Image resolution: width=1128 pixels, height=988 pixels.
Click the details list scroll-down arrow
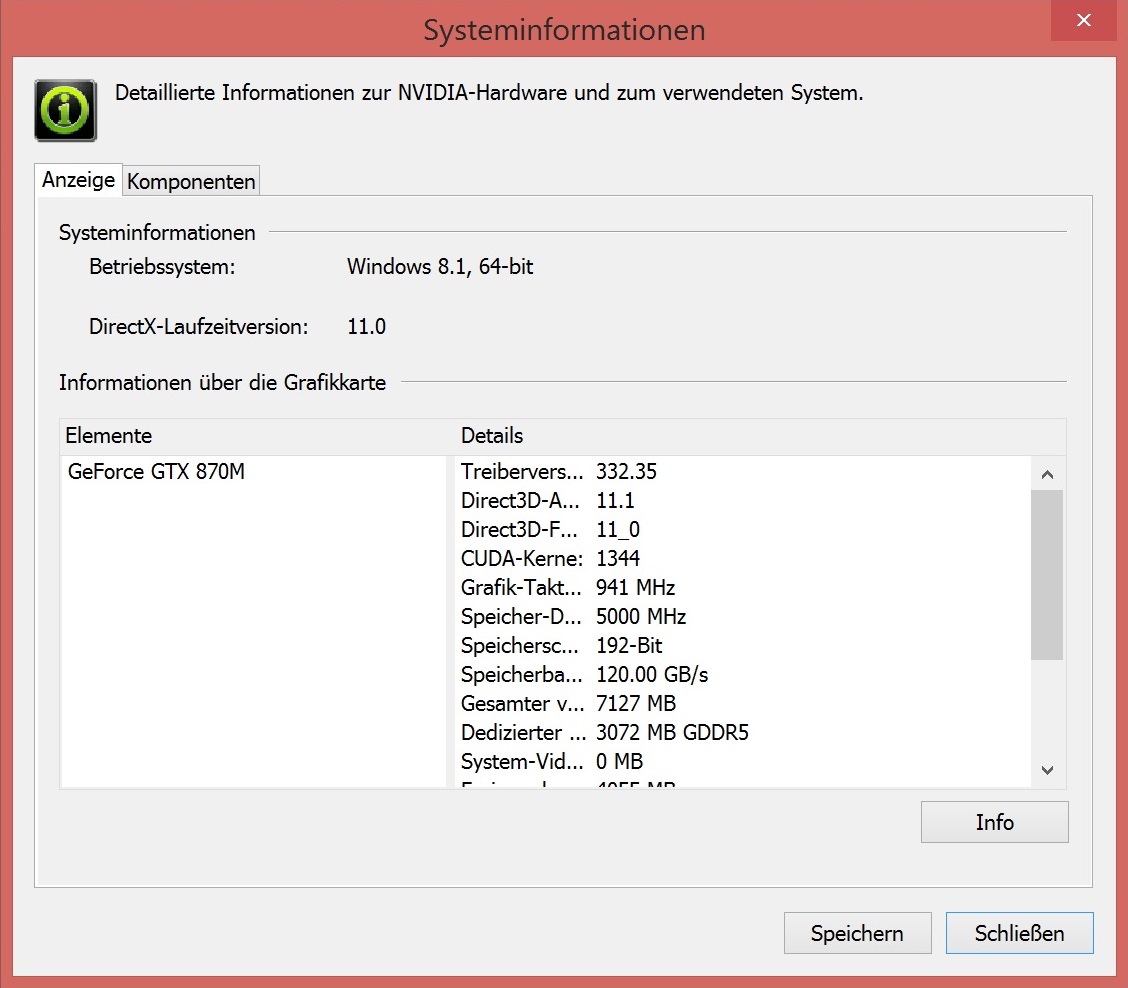point(1047,770)
